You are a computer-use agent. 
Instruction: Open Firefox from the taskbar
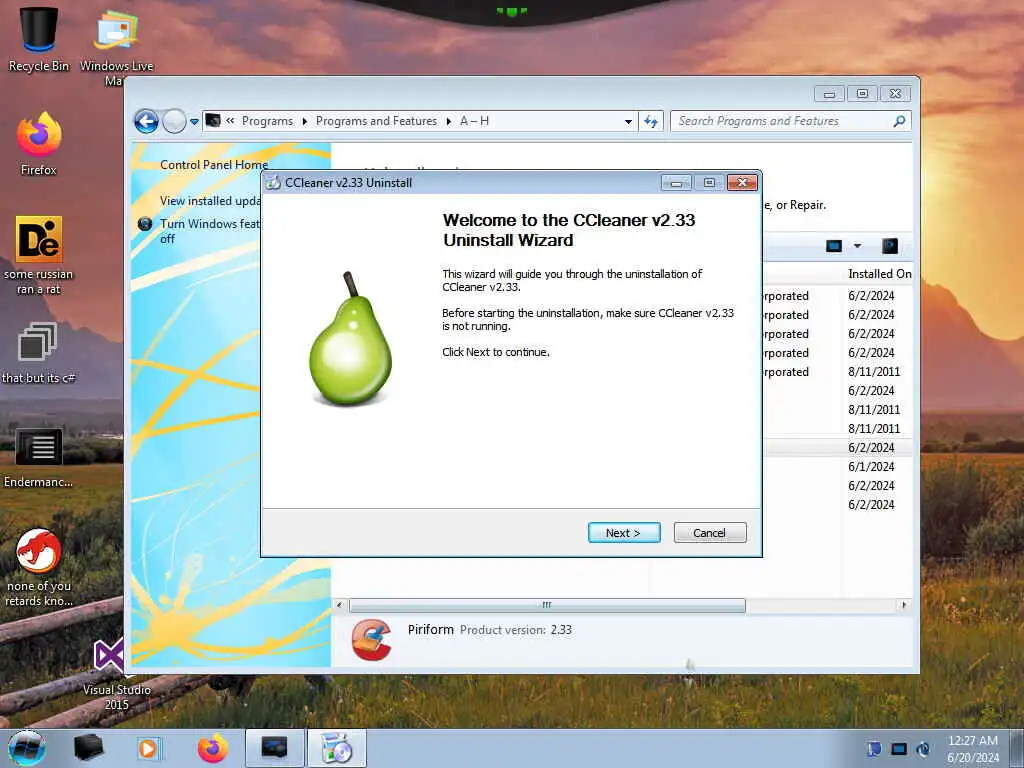(x=212, y=748)
